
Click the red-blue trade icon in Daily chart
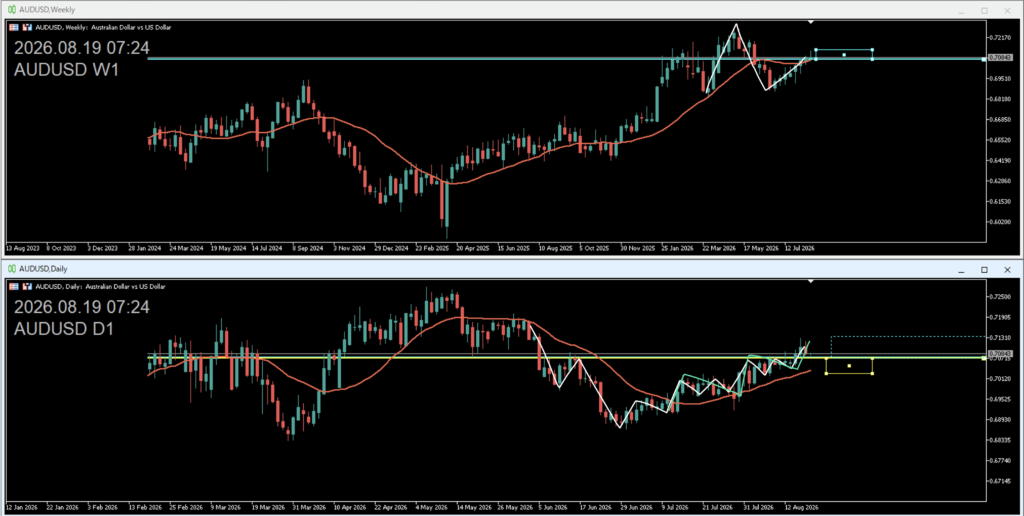27,286
